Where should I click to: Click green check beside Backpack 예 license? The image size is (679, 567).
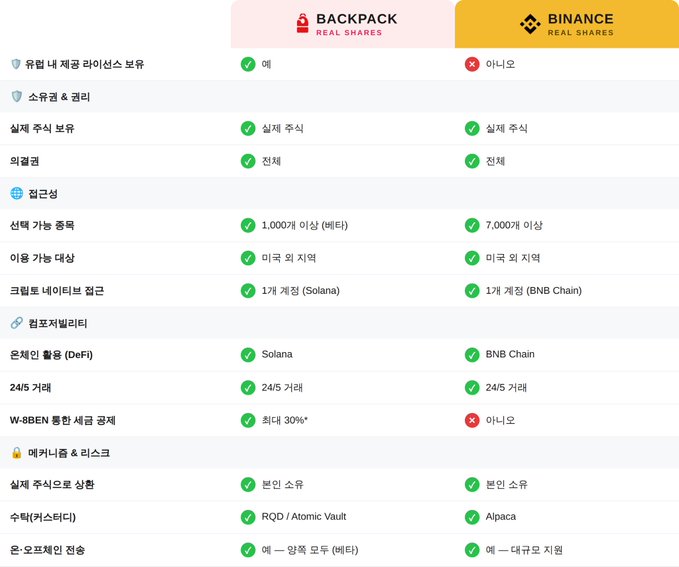point(248,64)
